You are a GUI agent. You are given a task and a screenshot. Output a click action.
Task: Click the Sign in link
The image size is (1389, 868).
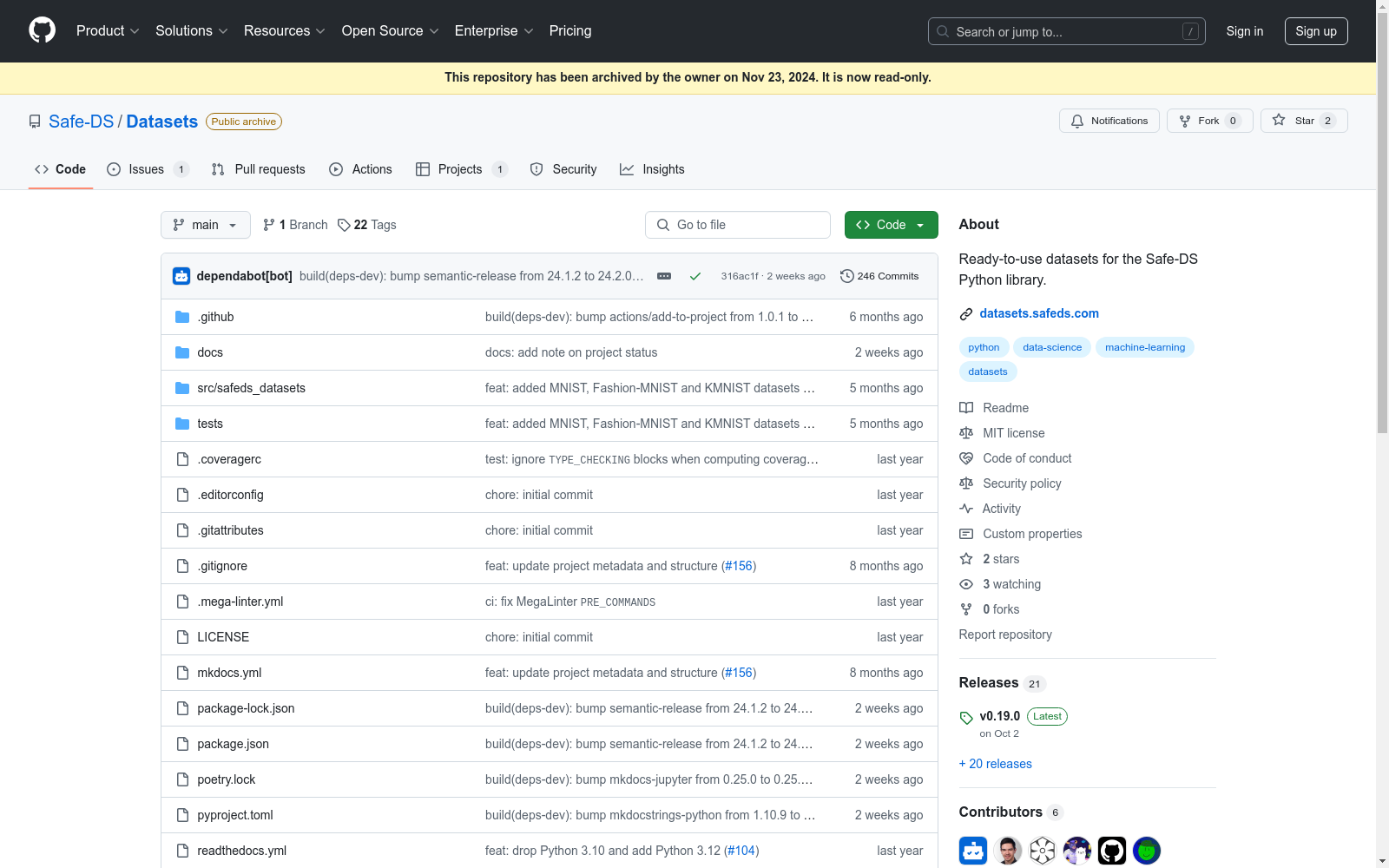coord(1245,31)
